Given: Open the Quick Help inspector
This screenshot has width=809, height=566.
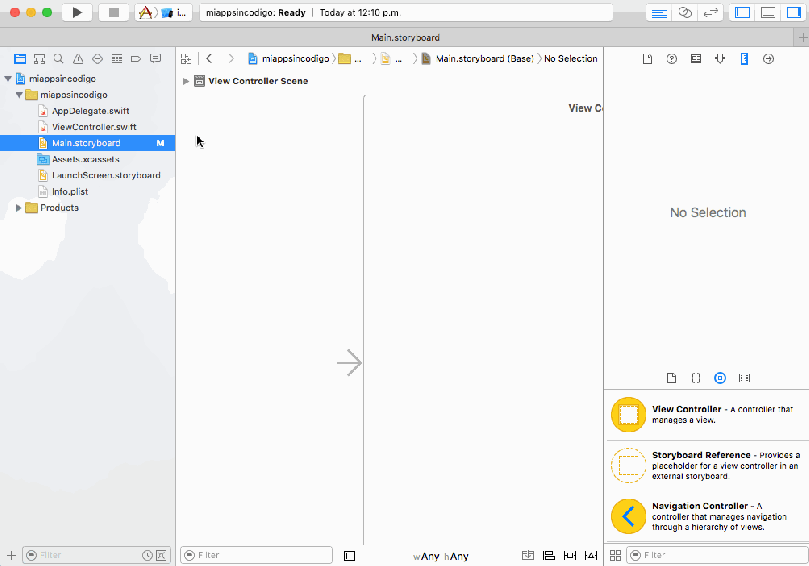Looking at the screenshot, I should tap(671, 59).
